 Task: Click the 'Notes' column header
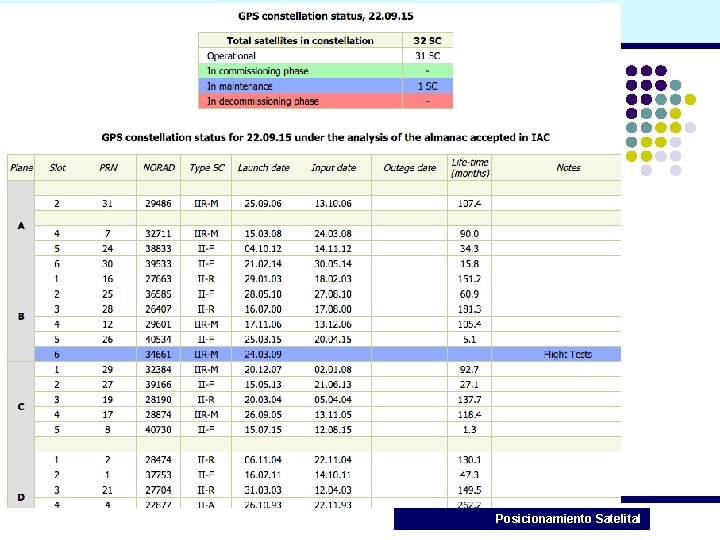tap(568, 168)
